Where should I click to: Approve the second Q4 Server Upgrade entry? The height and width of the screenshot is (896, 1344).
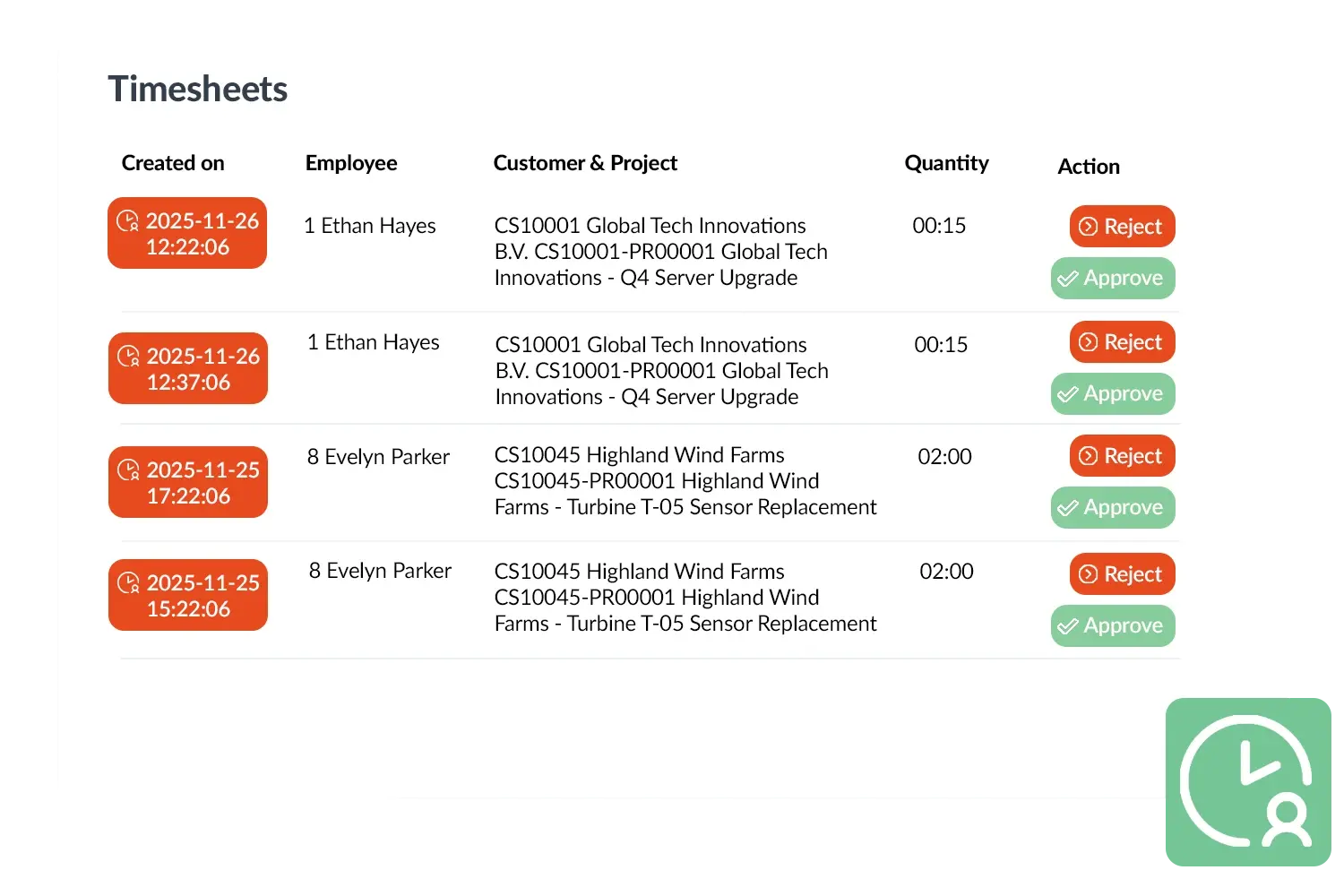point(1113,393)
